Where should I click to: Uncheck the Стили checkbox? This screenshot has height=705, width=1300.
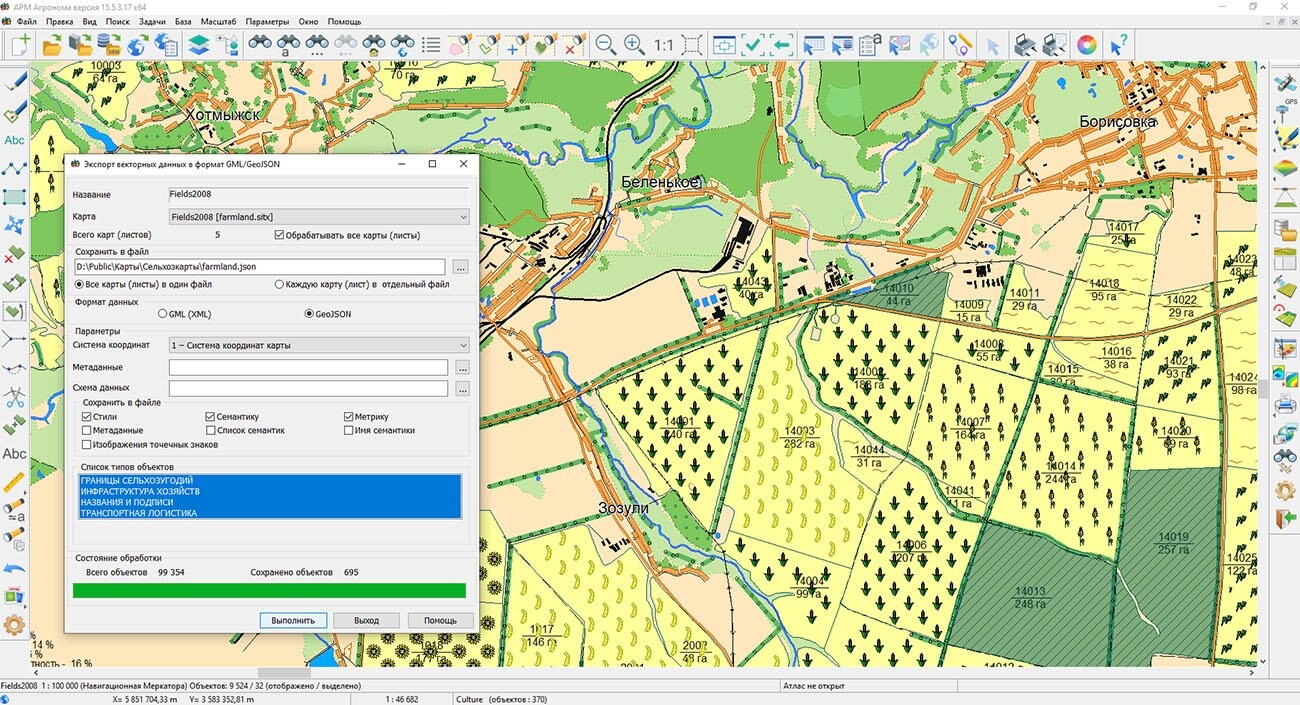(87, 417)
